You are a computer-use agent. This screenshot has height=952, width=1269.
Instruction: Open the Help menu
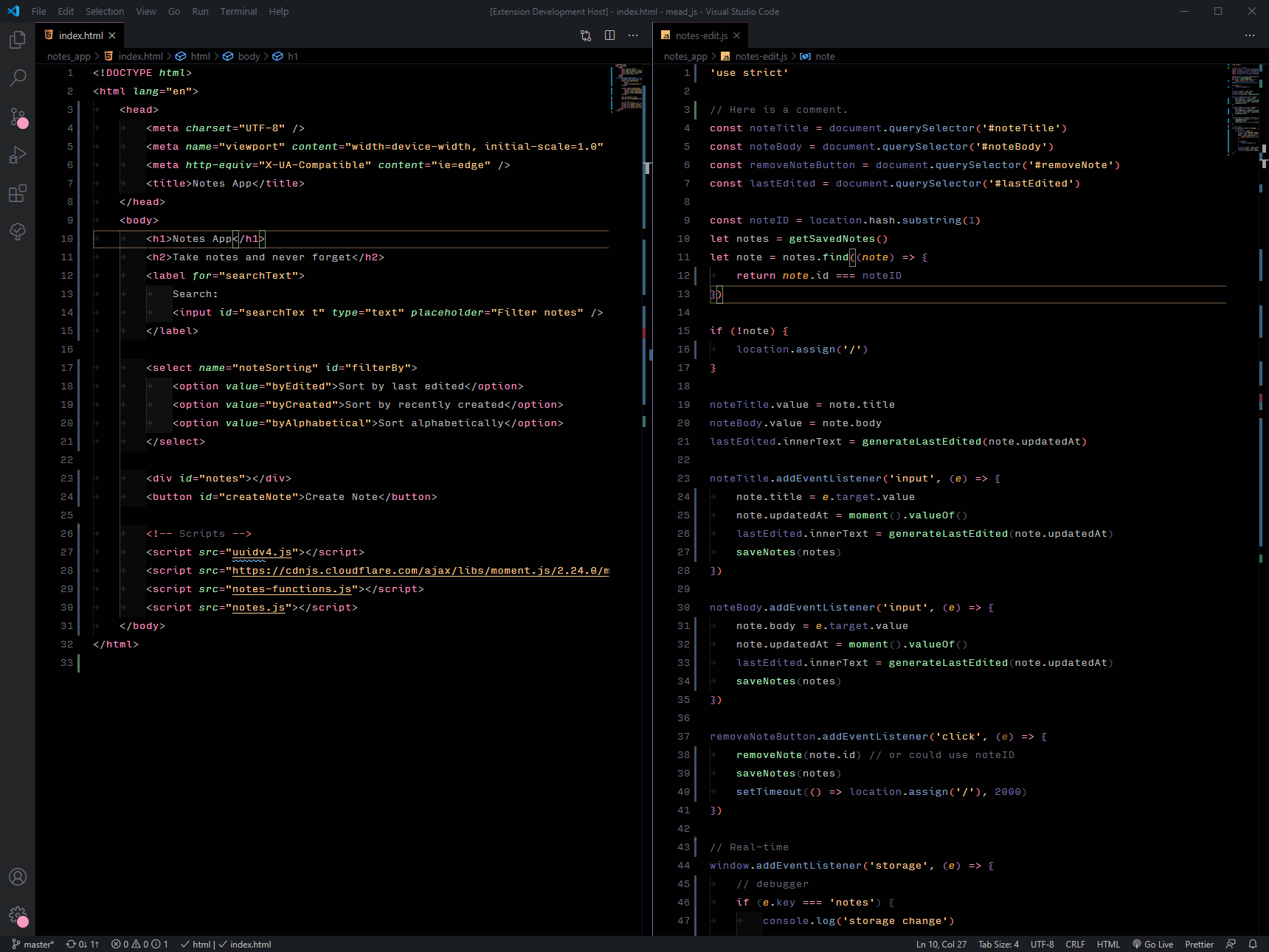tap(279, 11)
